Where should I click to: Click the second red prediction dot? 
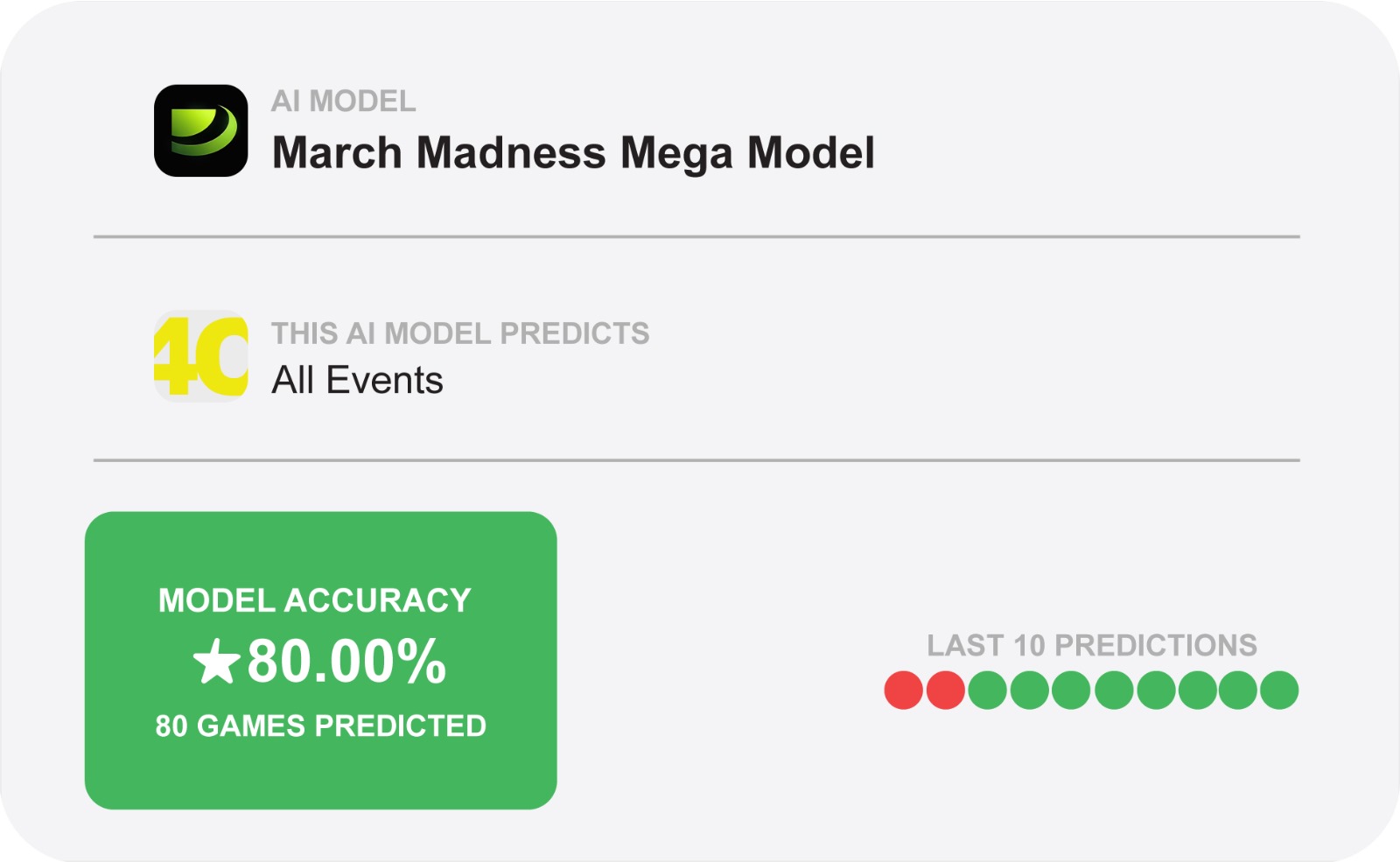click(946, 690)
